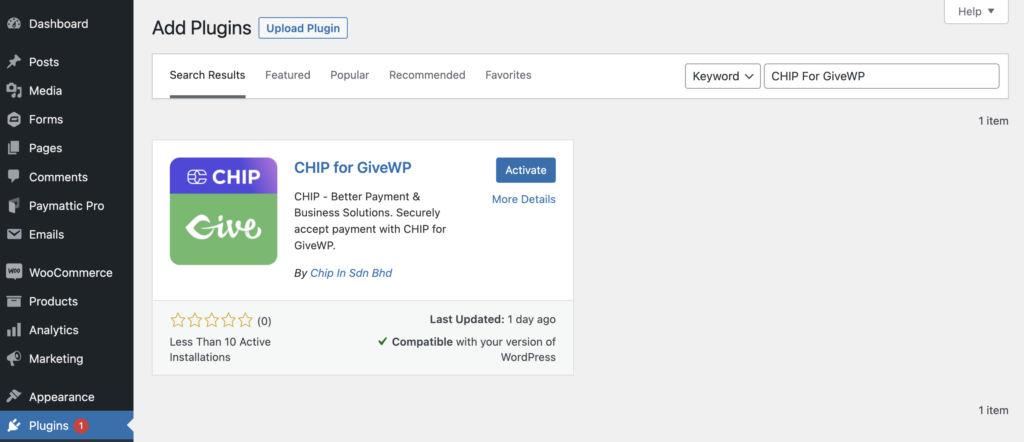Viewport: 1024px width, 442px height.
Task: Click the Plugins plug icon
Action: 14,426
